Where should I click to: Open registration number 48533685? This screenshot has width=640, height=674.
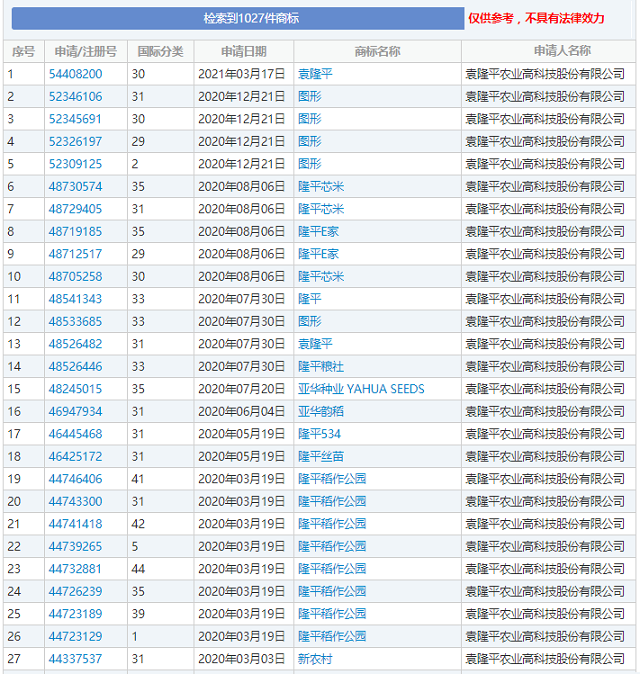coord(75,322)
